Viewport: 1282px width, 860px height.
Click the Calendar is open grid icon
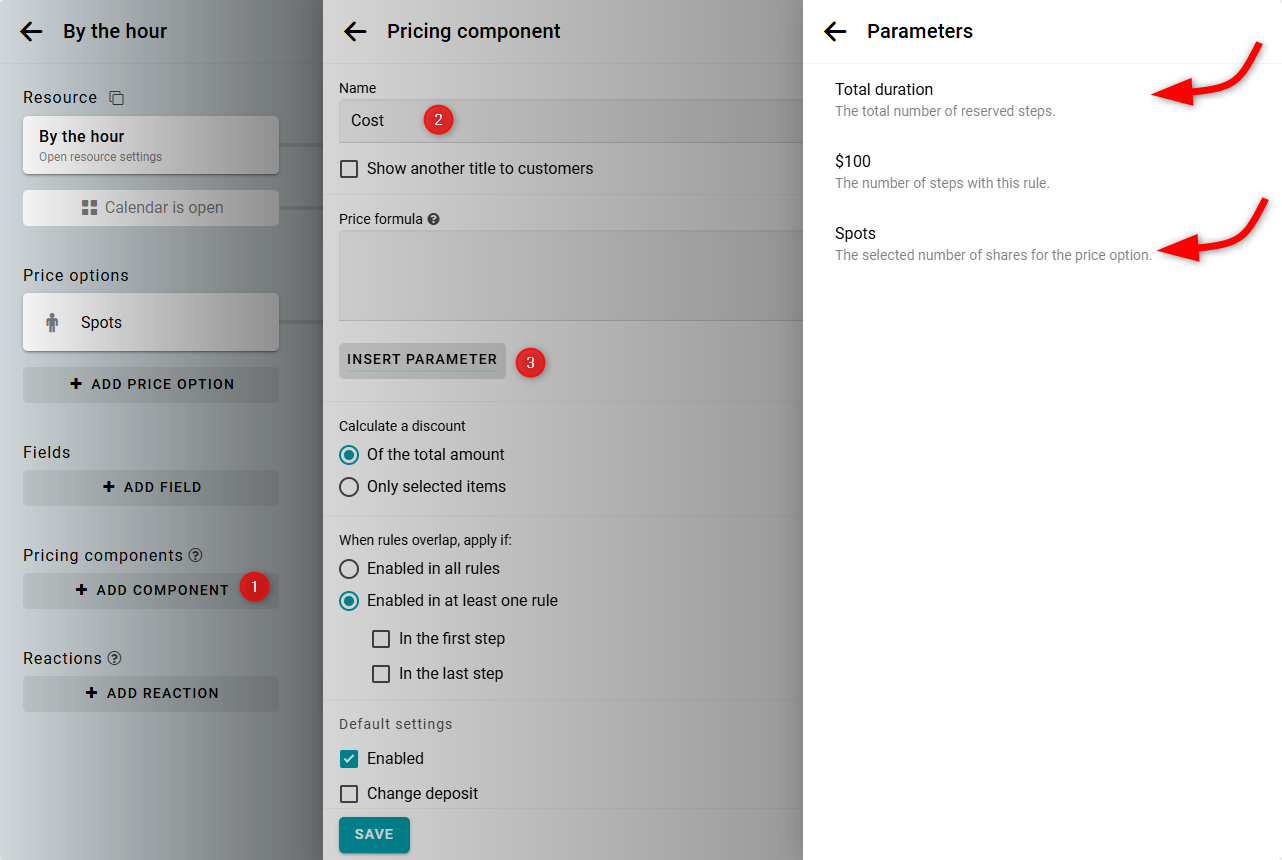tap(89, 208)
